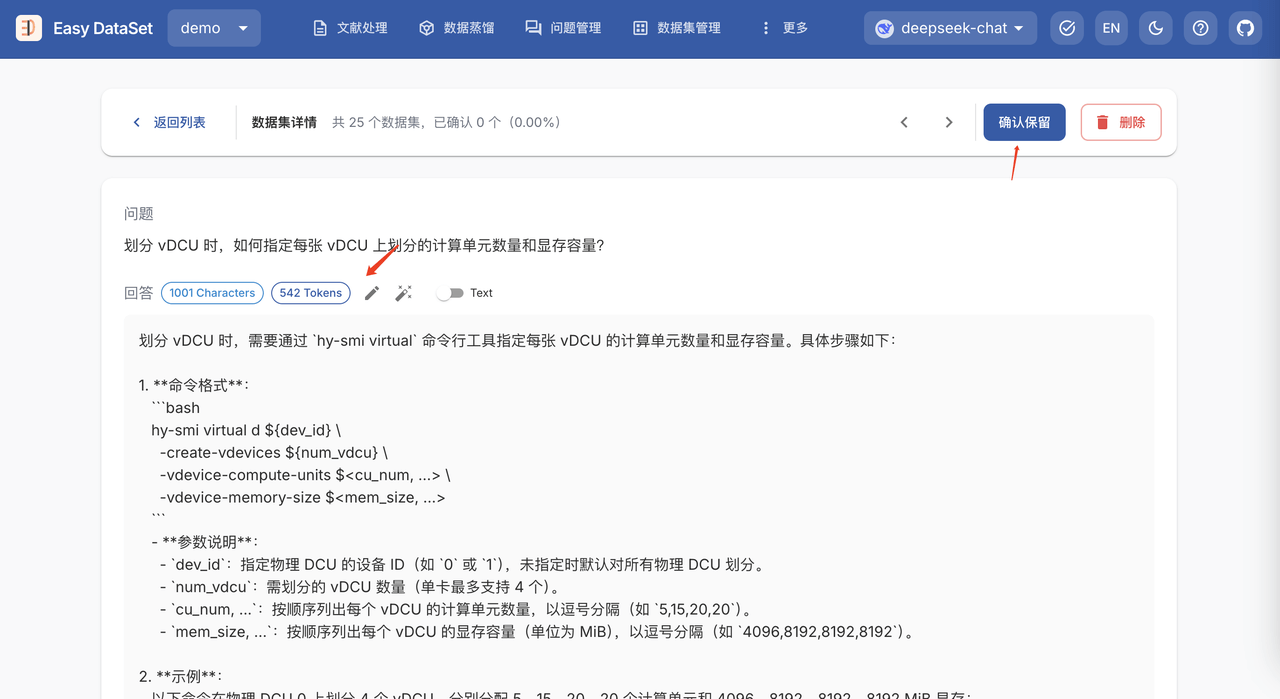Click the 问题 label
1280x699 pixels.
click(139, 214)
